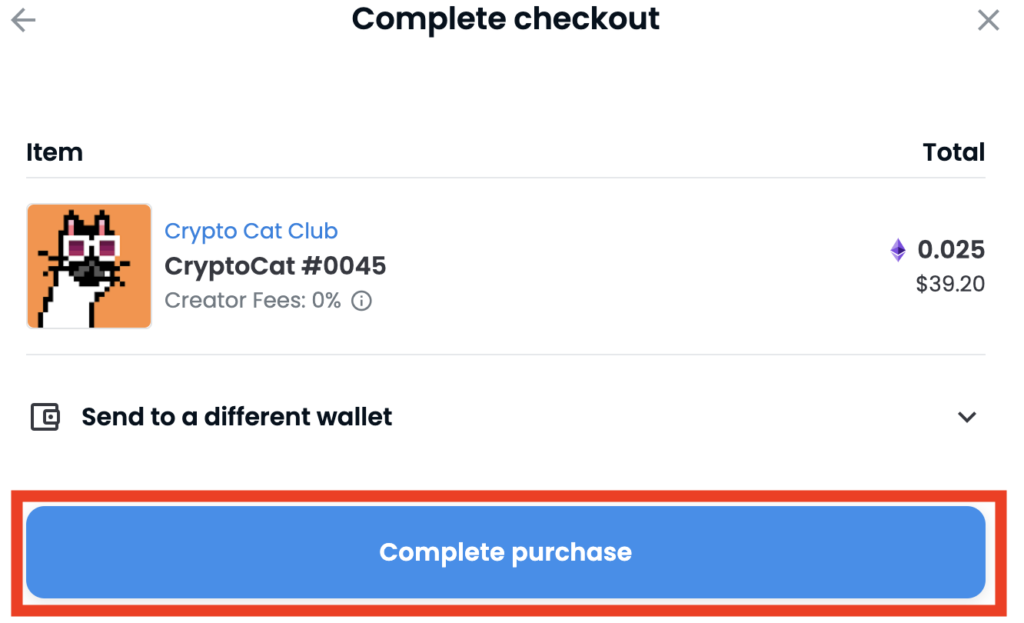
Task: Open the Crypto Cat Club collection link
Action: (251, 231)
